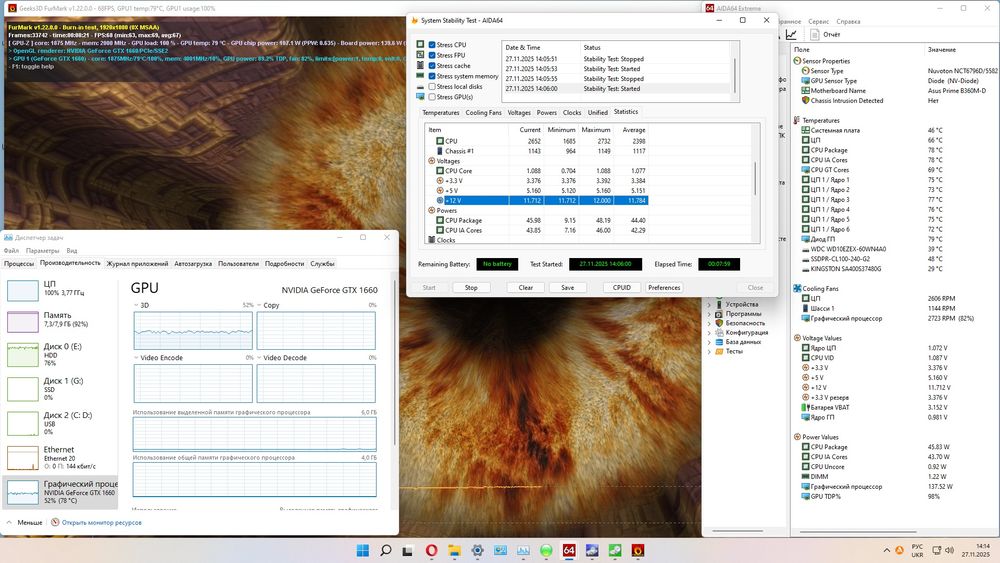Collapse Task Manager with Меньше button

(x=24, y=522)
